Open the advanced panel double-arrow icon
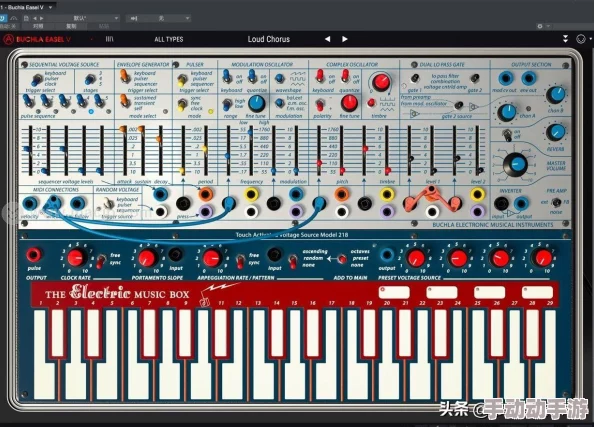594x427 pixels. point(565,39)
